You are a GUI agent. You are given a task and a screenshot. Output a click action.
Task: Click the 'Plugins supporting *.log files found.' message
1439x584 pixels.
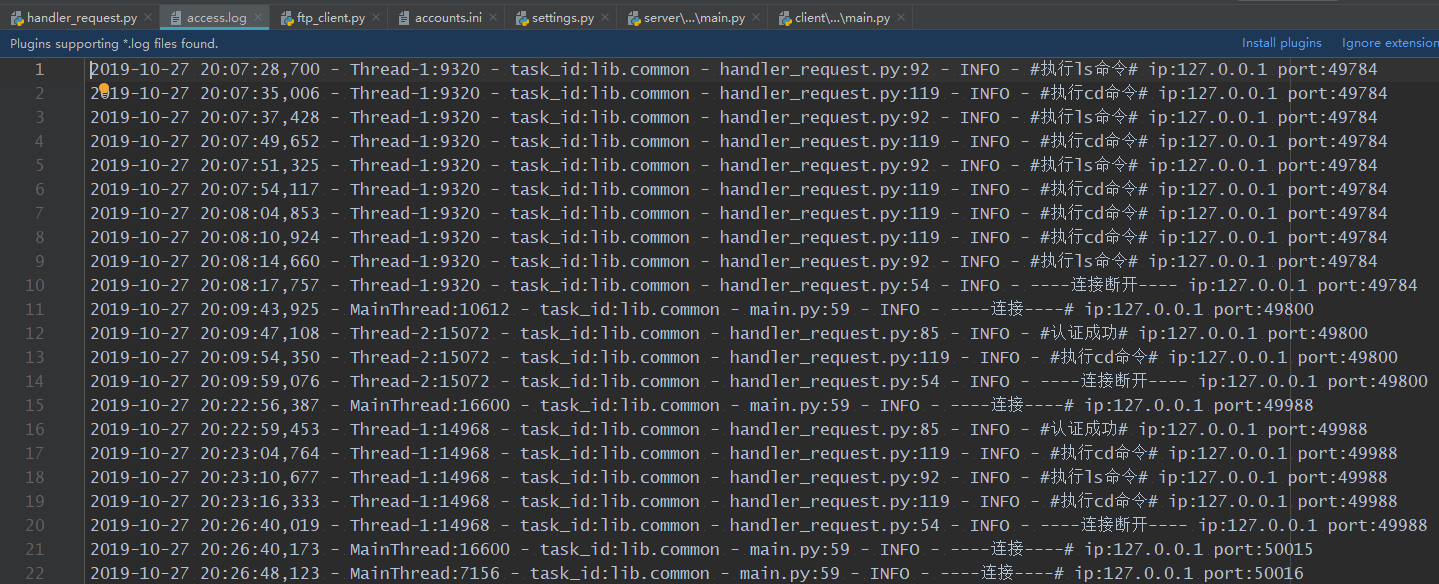pos(114,43)
